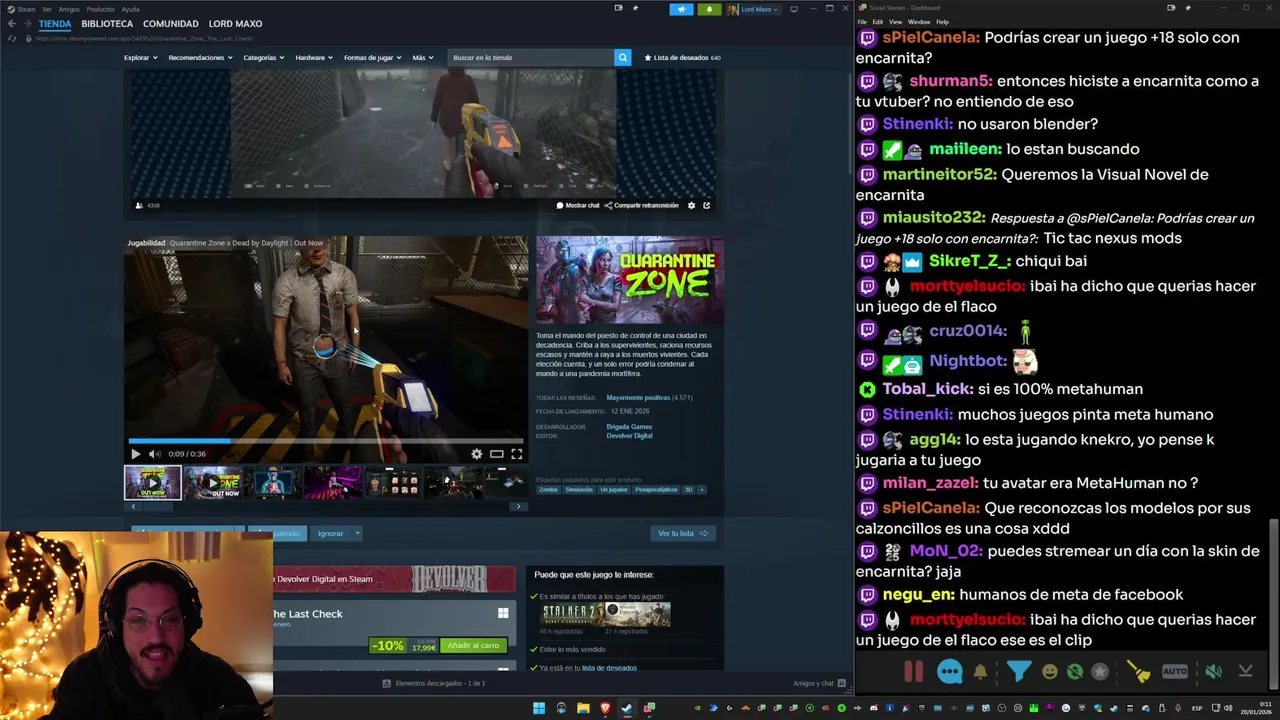Open the dropdown arrow next to Ignorar

tap(357, 533)
